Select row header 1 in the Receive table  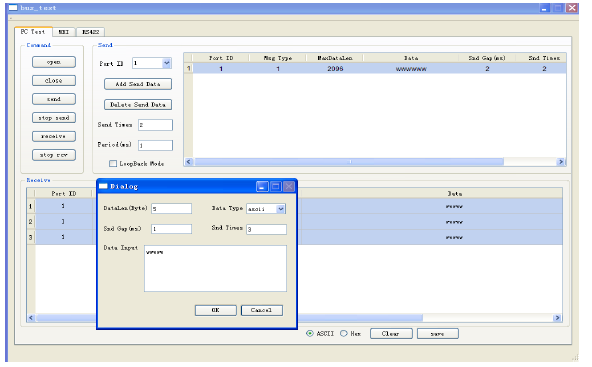click(x=31, y=206)
